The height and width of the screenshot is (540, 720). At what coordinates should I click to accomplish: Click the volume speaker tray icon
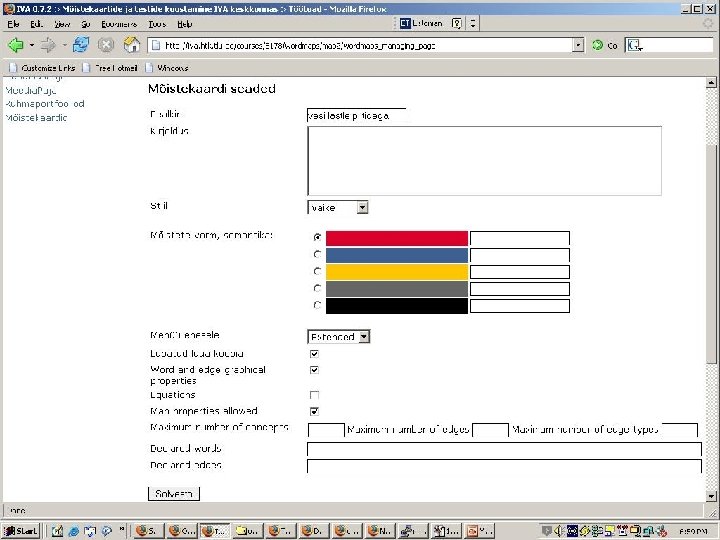(558, 531)
